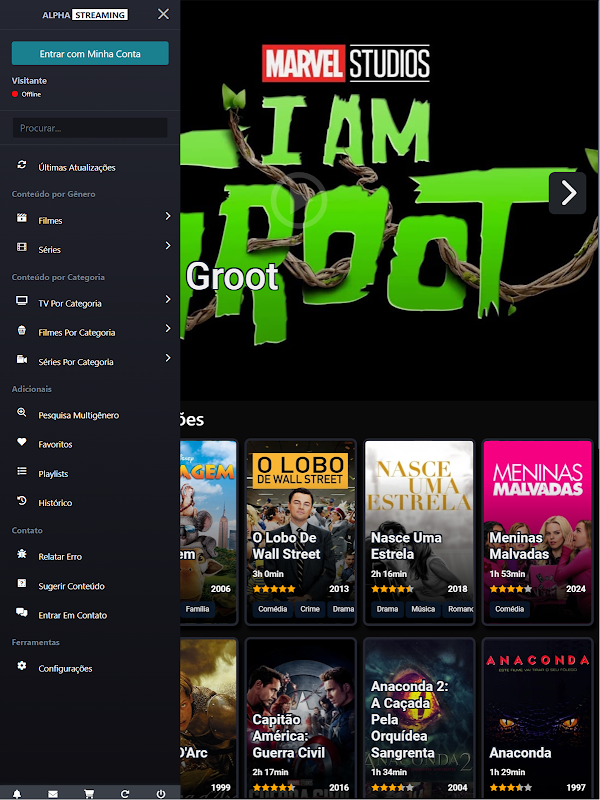Click the 2h 16min duration text

pos(389,574)
